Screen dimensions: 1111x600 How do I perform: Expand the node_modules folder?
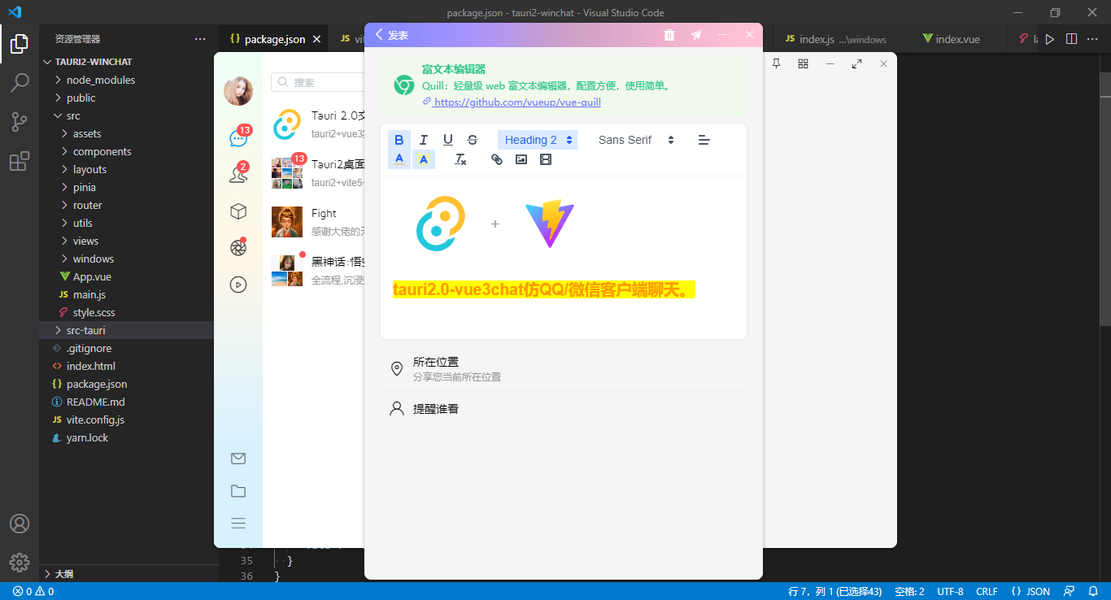tap(126, 80)
